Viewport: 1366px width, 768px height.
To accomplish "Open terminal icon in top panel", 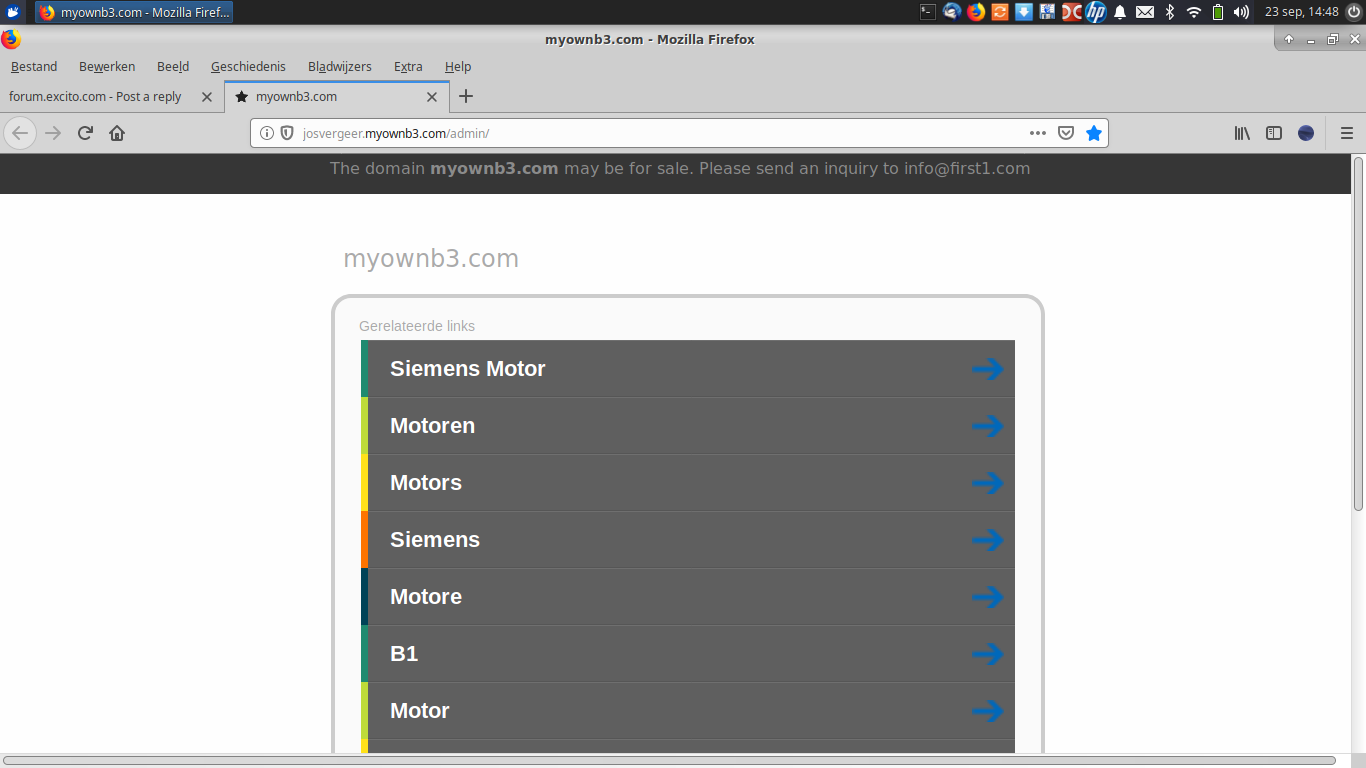I will coord(928,12).
